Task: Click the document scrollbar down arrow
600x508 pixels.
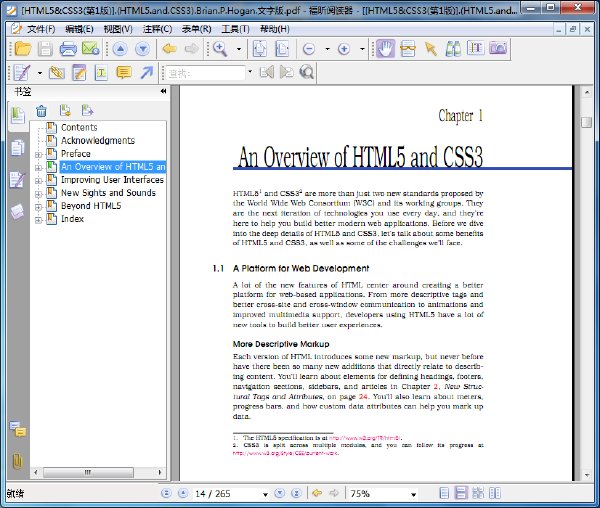Action: click(x=587, y=475)
